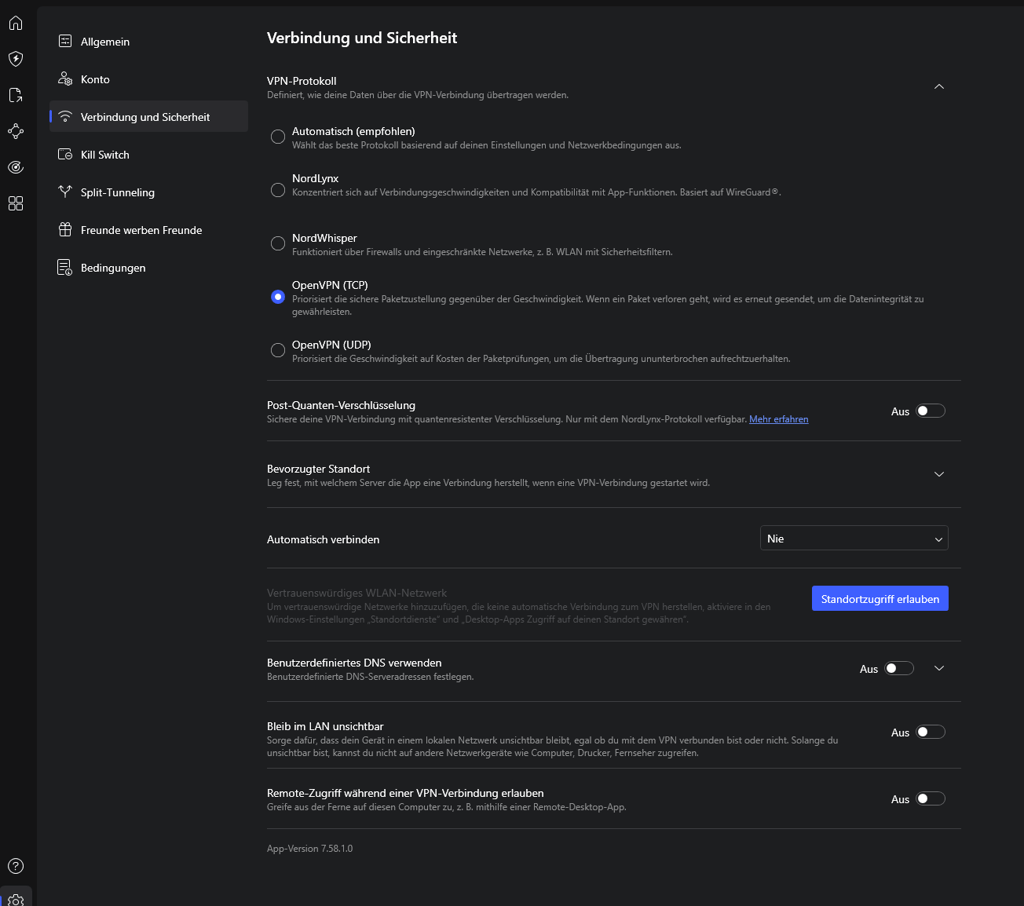Click the Settings gear icon

[16, 900]
